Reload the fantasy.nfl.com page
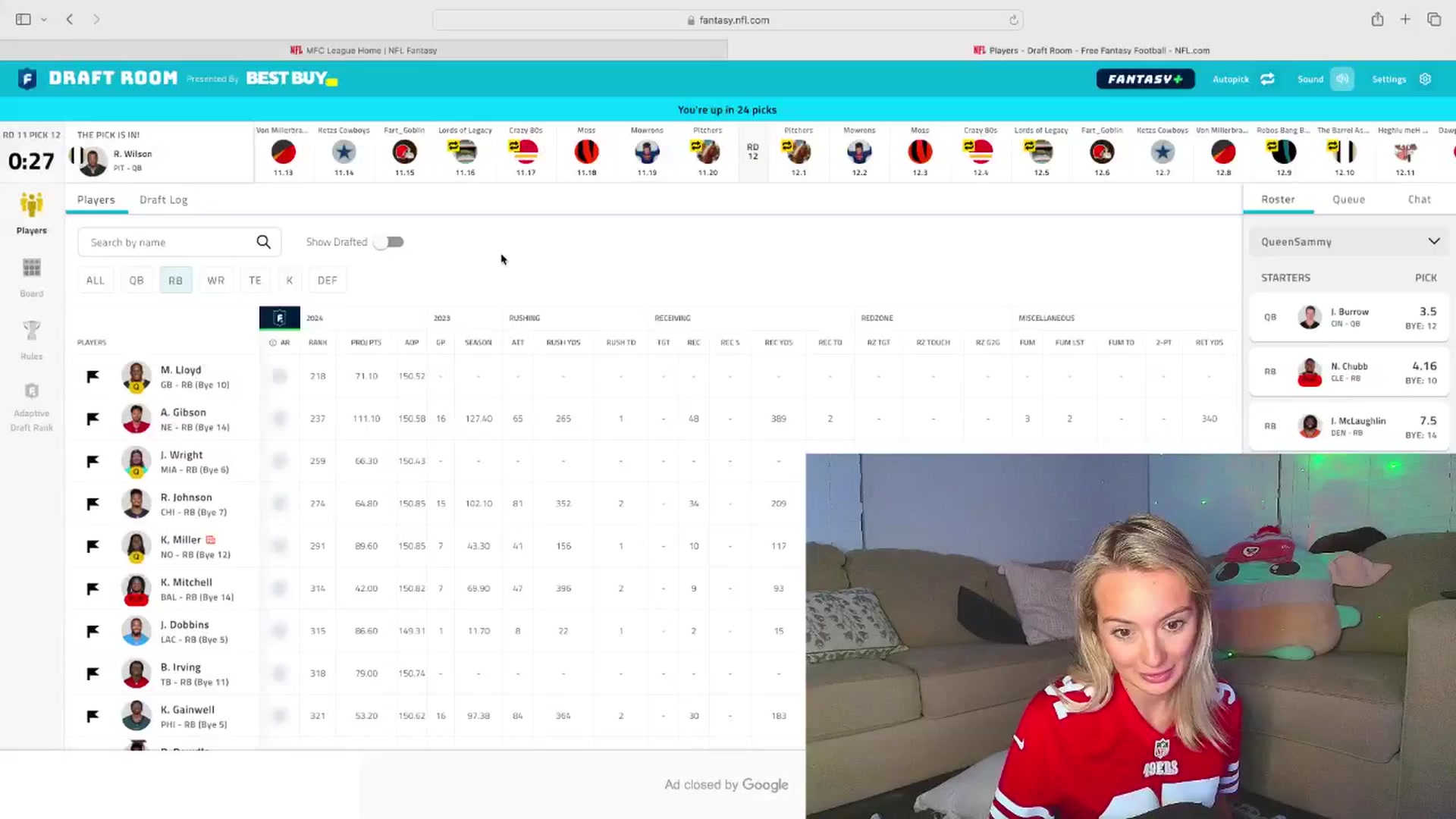This screenshot has height=819, width=1456. click(1013, 20)
